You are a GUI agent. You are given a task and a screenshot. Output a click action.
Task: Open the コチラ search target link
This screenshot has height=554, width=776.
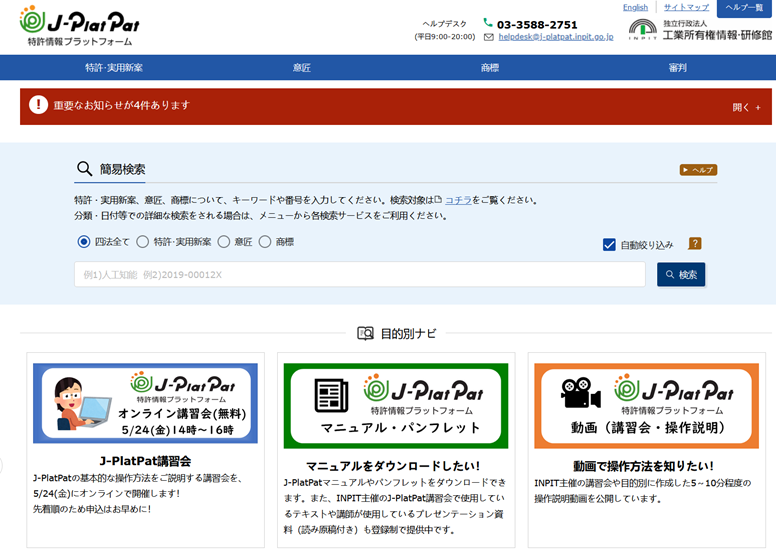pyautogui.click(x=458, y=200)
